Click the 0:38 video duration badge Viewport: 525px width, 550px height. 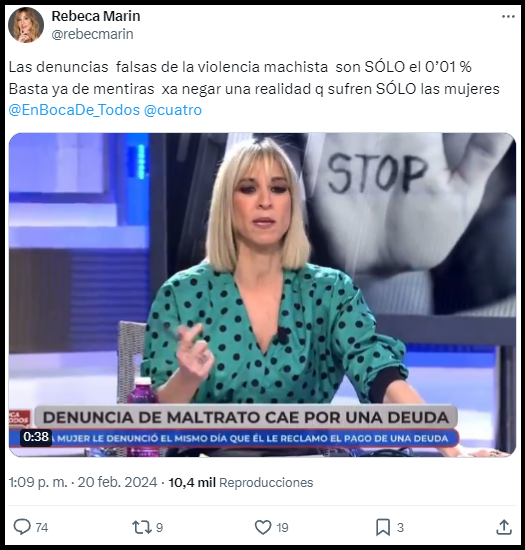click(36, 437)
